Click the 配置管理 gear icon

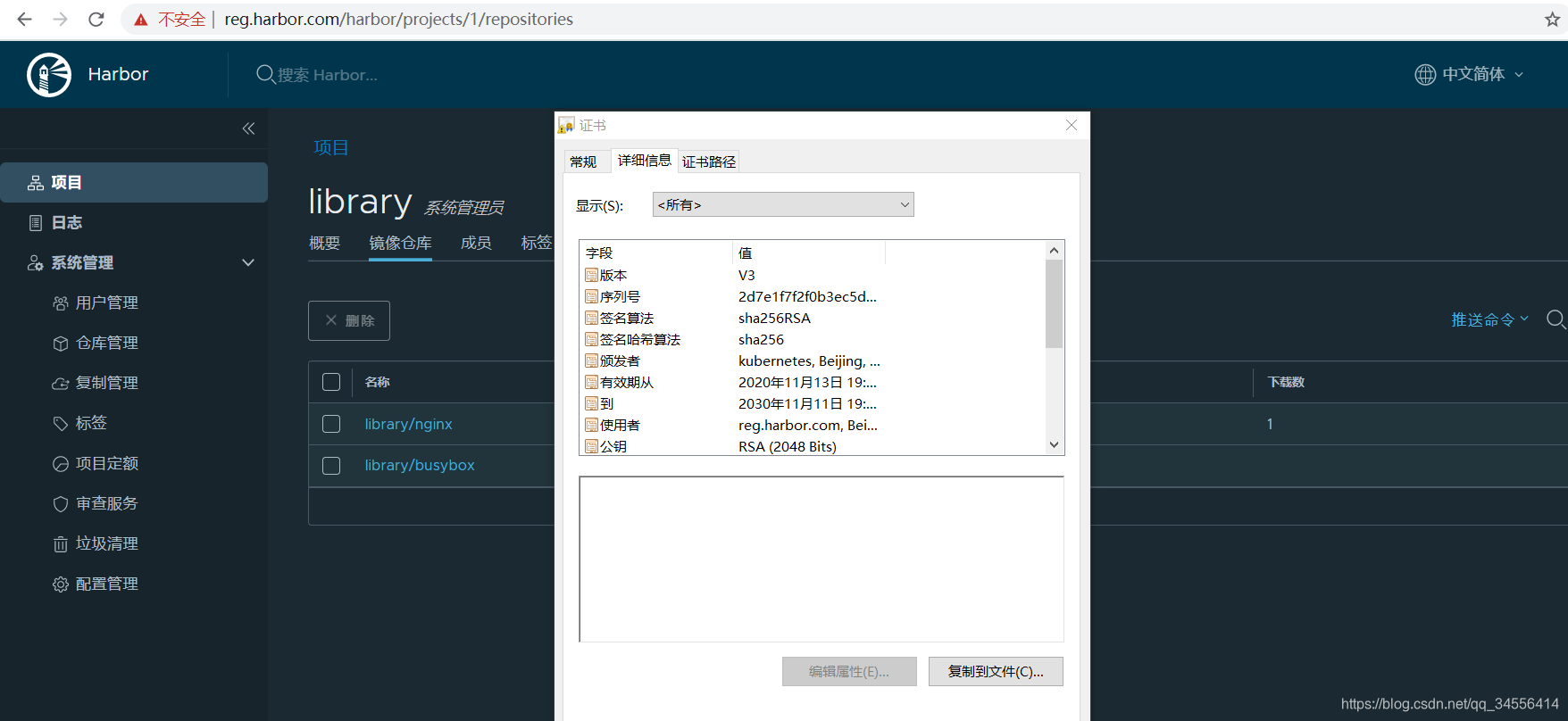61,584
